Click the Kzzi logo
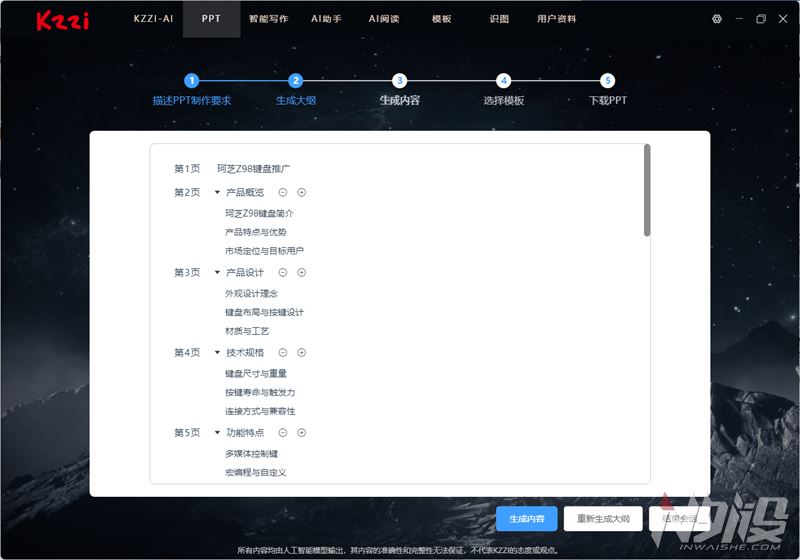Viewport: 800px width, 560px height. 62,20
